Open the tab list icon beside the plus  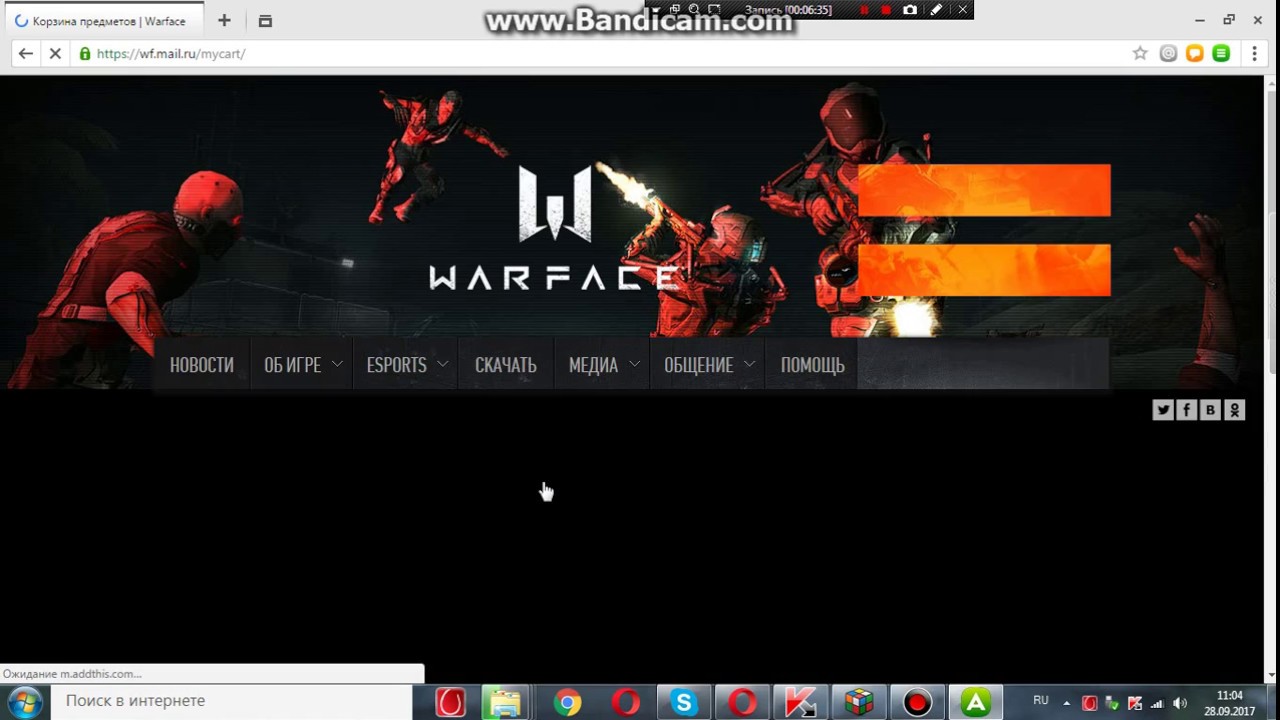click(265, 20)
